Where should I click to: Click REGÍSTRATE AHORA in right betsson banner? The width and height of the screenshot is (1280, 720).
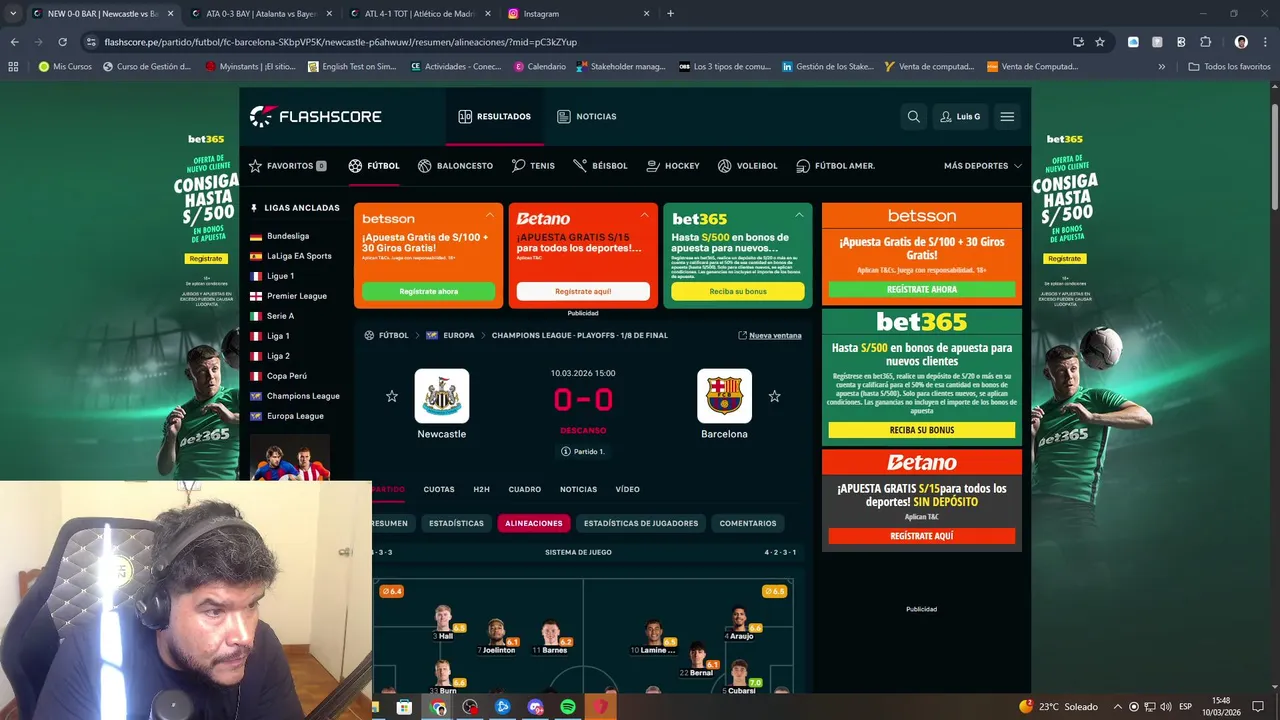pyautogui.click(x=922, y=289)
